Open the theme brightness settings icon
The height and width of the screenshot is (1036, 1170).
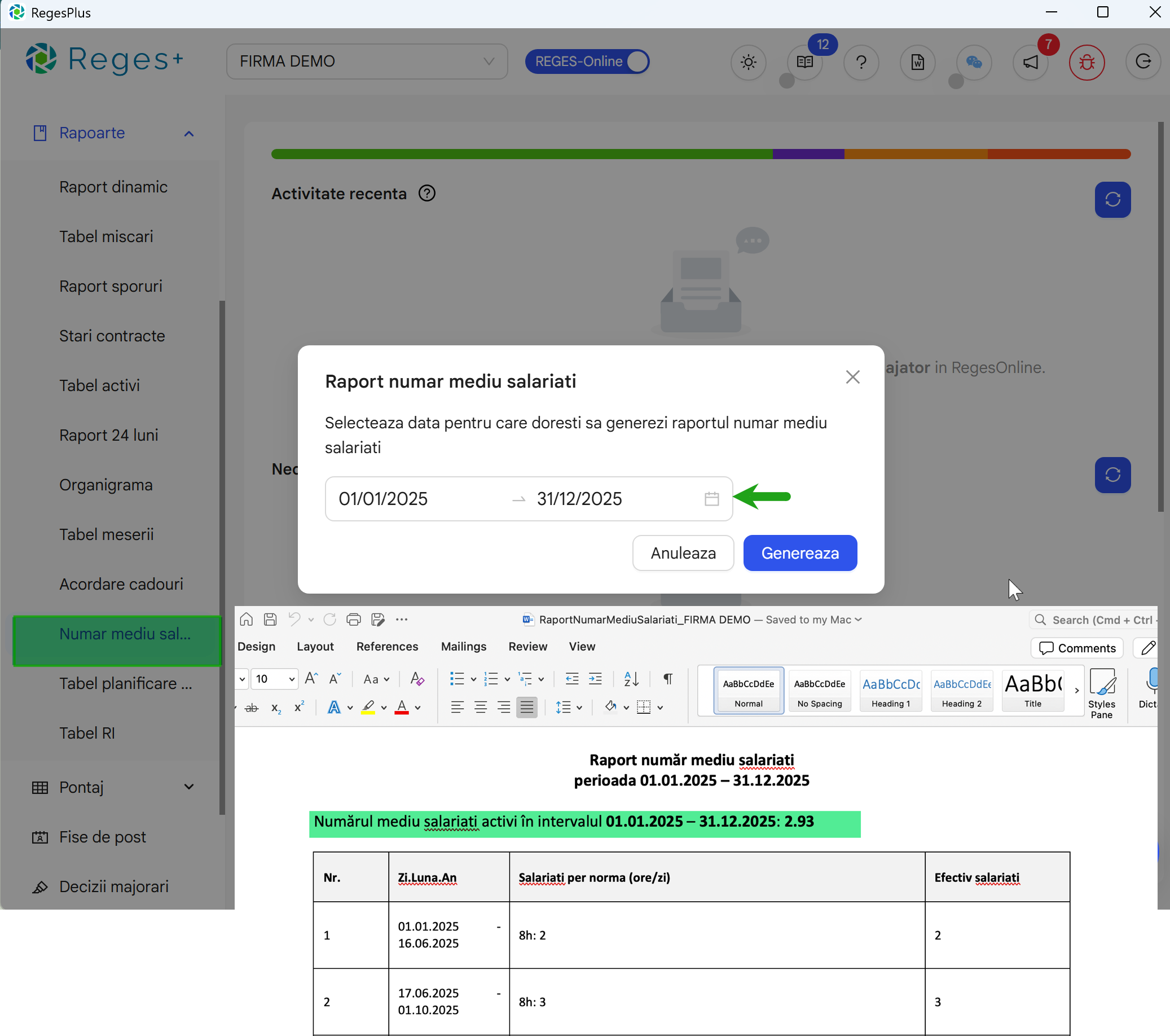[748, 63]
